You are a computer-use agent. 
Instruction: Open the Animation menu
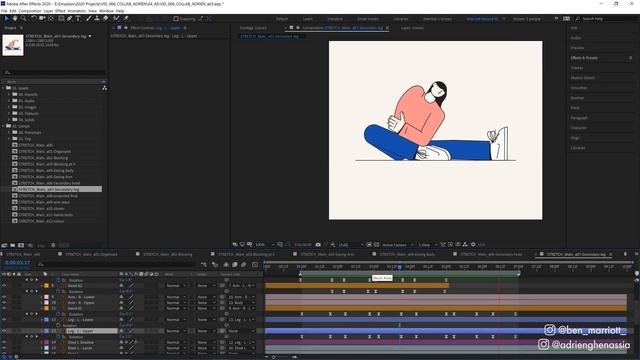point(77,11)
